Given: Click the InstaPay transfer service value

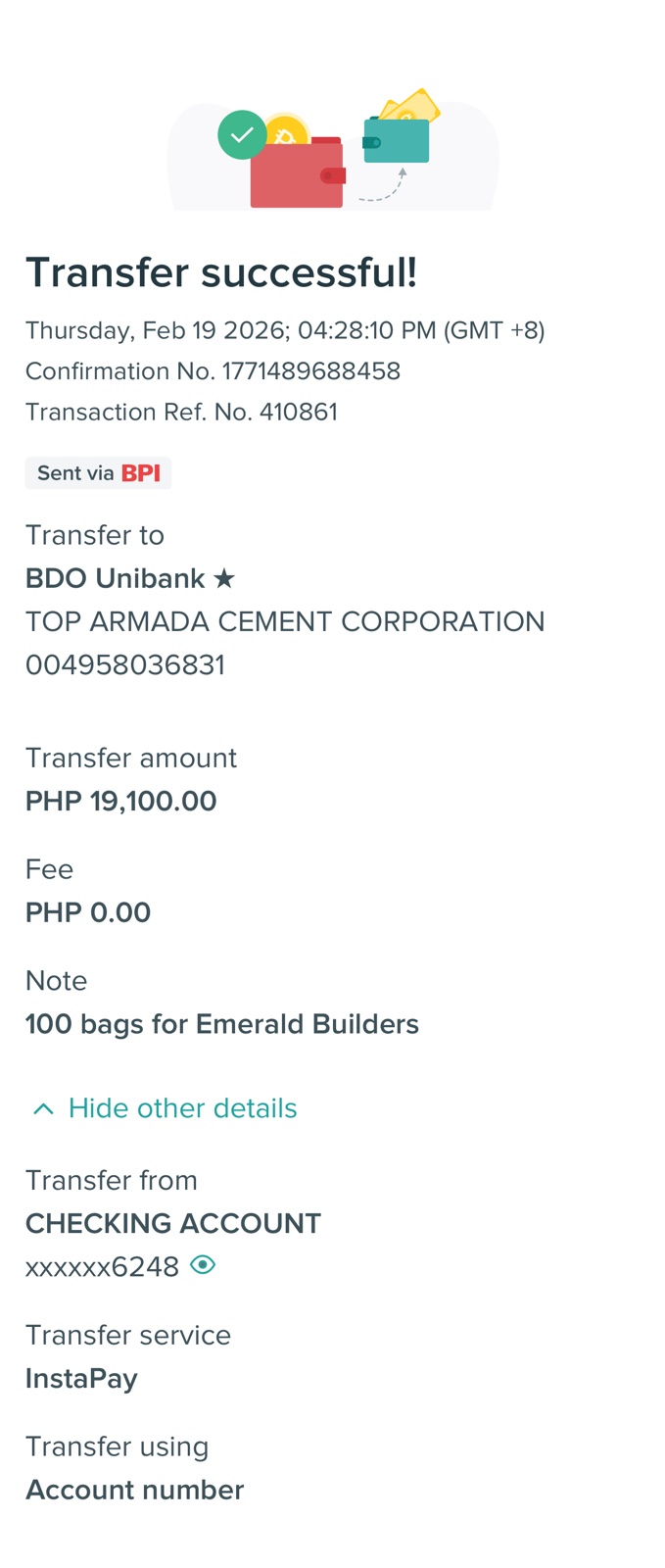Looking at the screenshot, I should [x=81, y=1378].
